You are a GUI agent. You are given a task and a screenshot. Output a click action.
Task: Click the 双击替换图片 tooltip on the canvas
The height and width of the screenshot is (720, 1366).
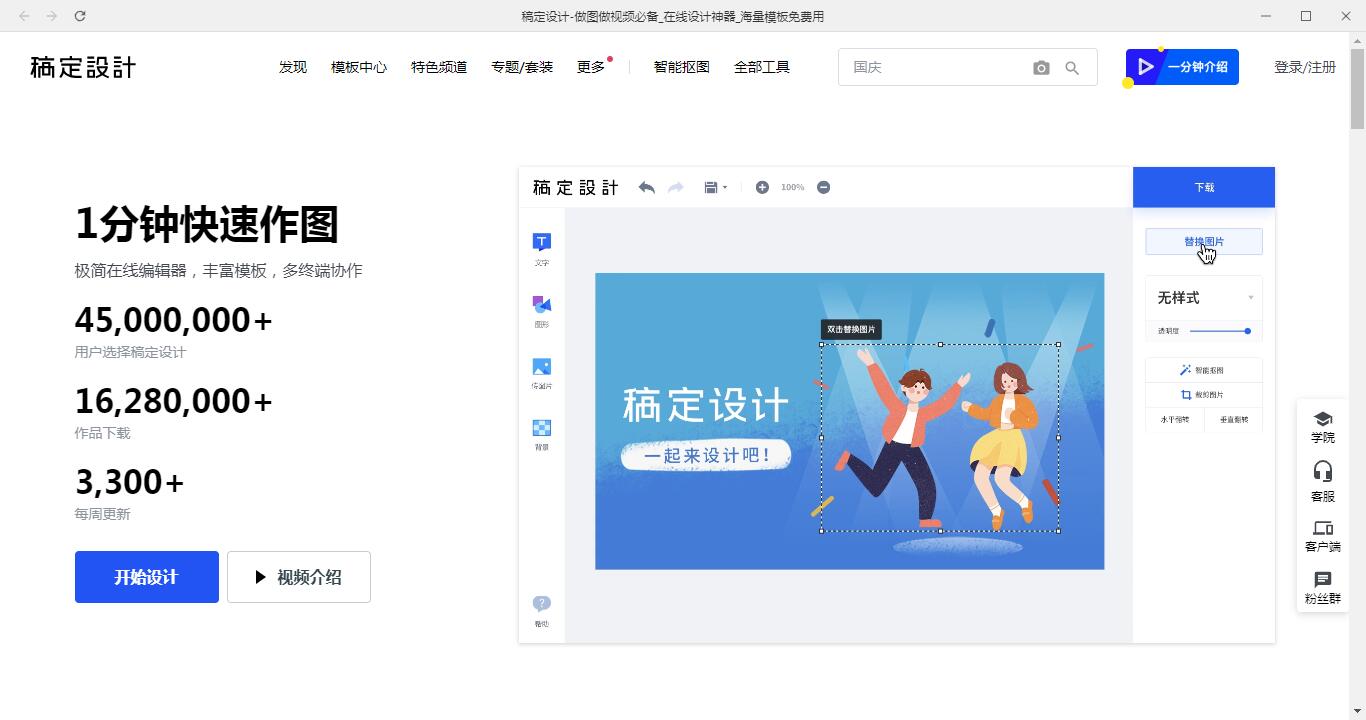click(851, 329)
